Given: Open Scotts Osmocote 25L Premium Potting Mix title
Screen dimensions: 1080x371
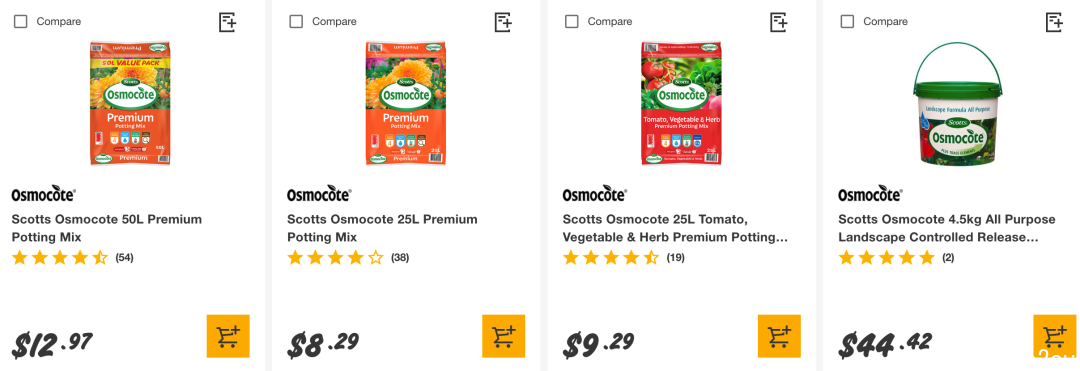Looking at the screenshot, I should 382,229.
